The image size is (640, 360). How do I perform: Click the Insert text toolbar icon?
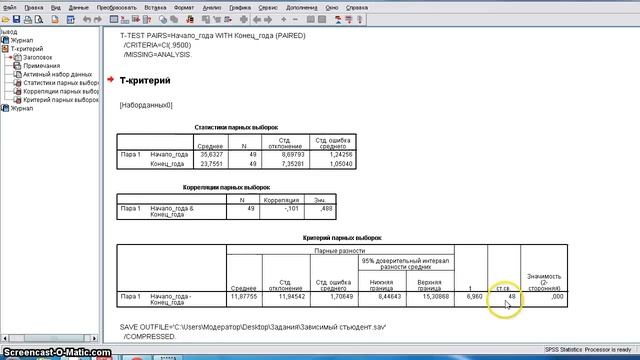(x=360, y=20)
